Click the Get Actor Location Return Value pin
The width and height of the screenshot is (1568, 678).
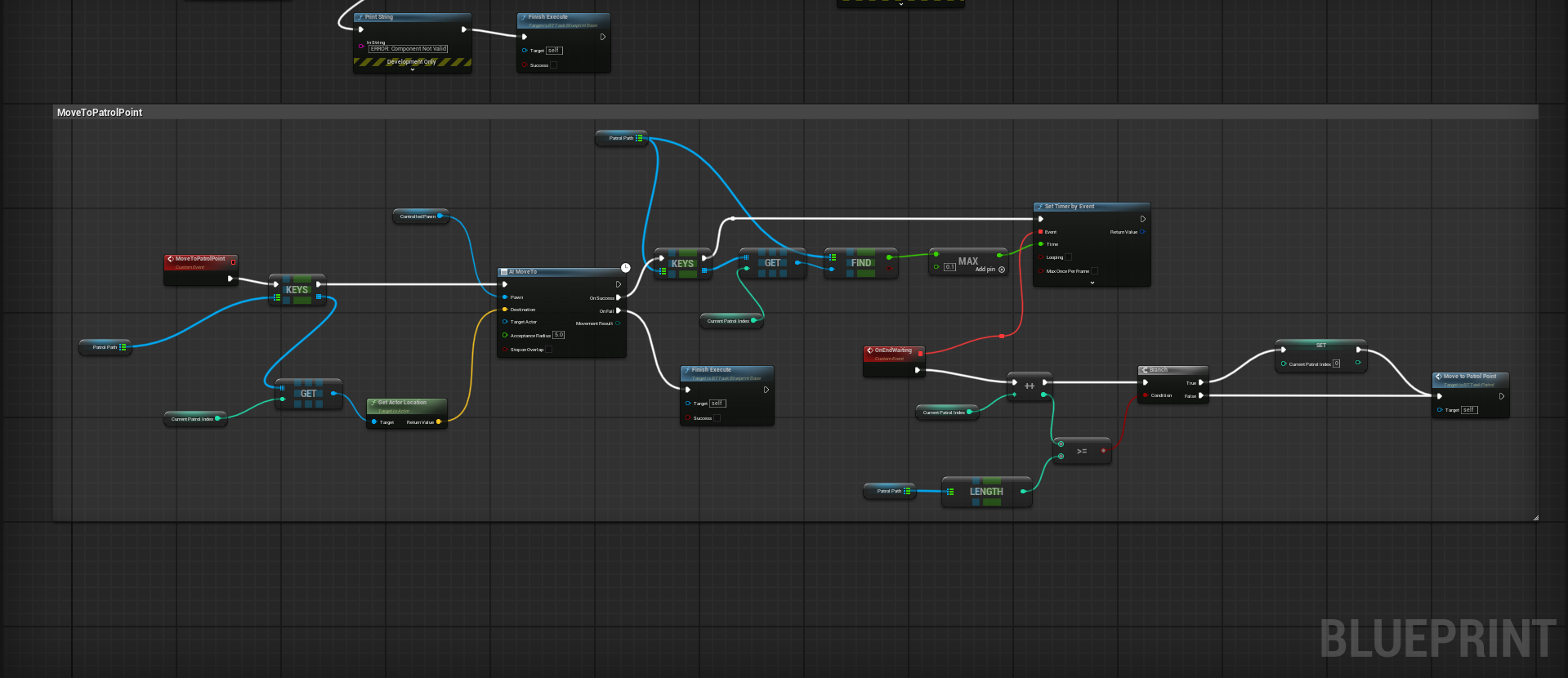(x=439, y=422)
